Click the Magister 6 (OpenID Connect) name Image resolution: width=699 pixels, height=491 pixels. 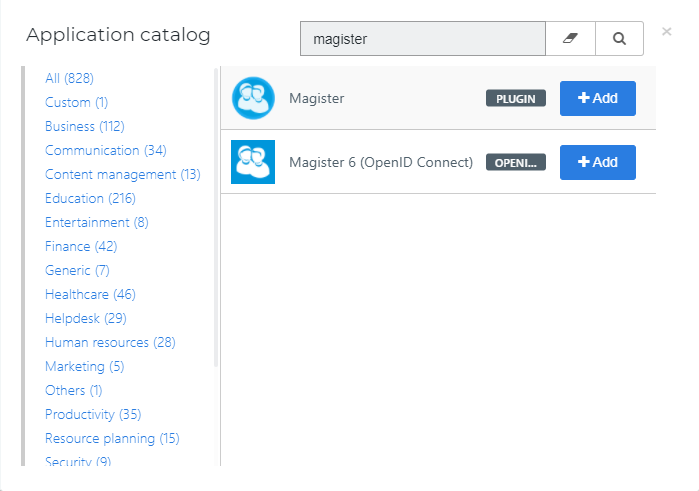381,162
